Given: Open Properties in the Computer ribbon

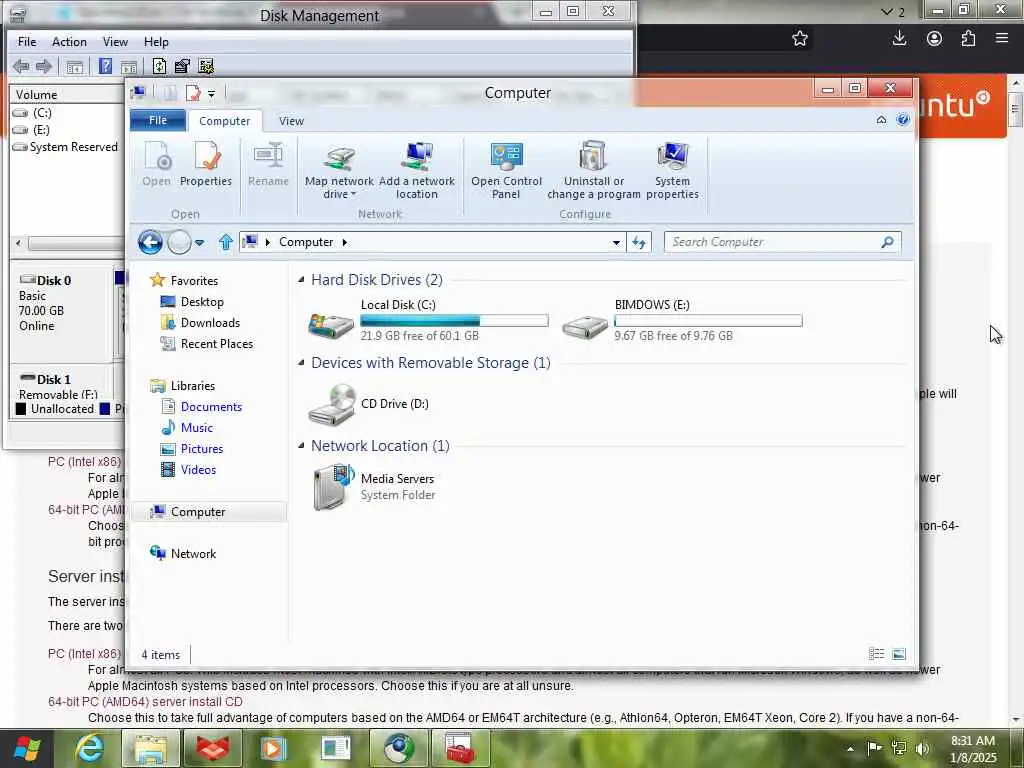Looking at the screenshot, I should click(206, 165).
